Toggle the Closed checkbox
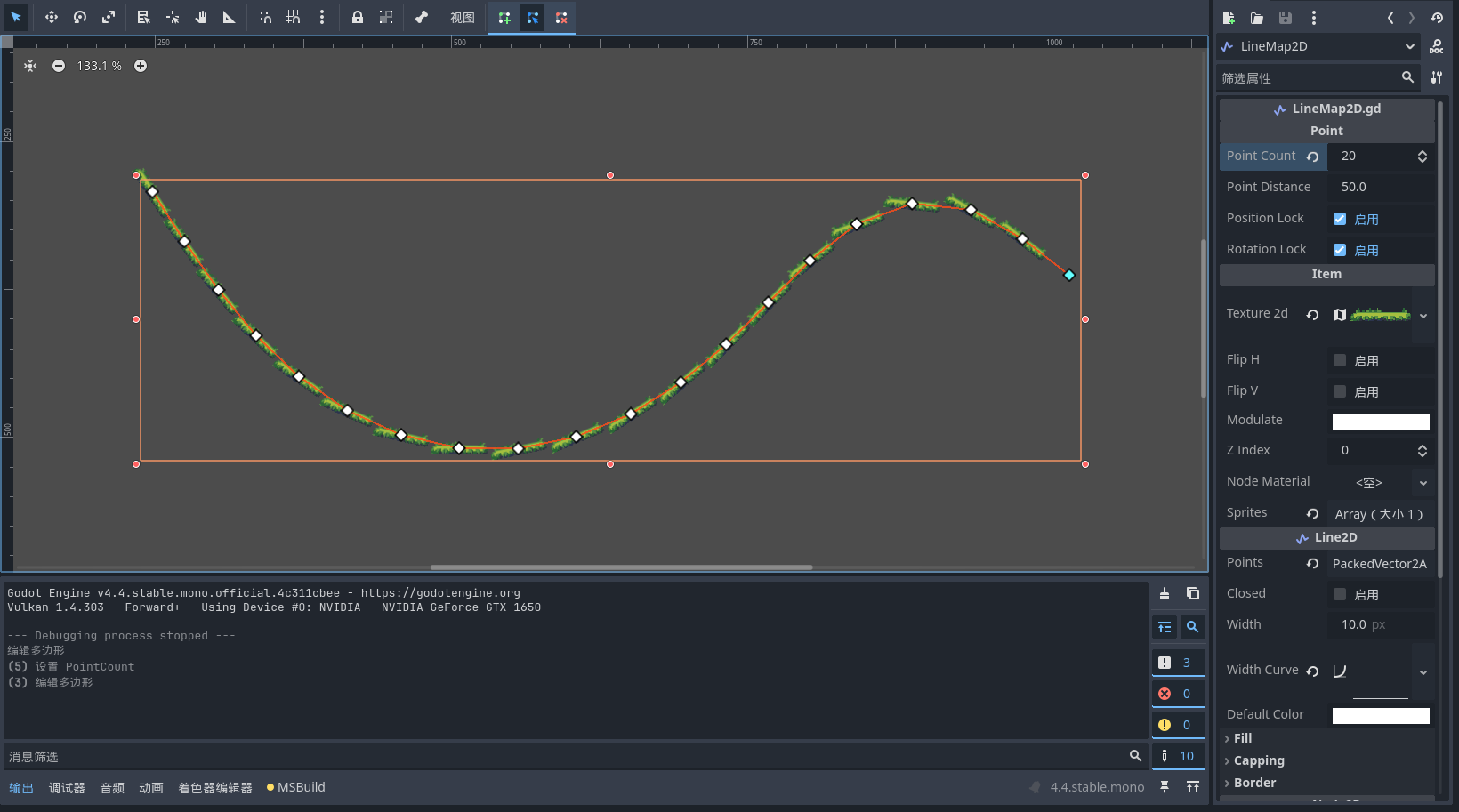 (1340, 594)
